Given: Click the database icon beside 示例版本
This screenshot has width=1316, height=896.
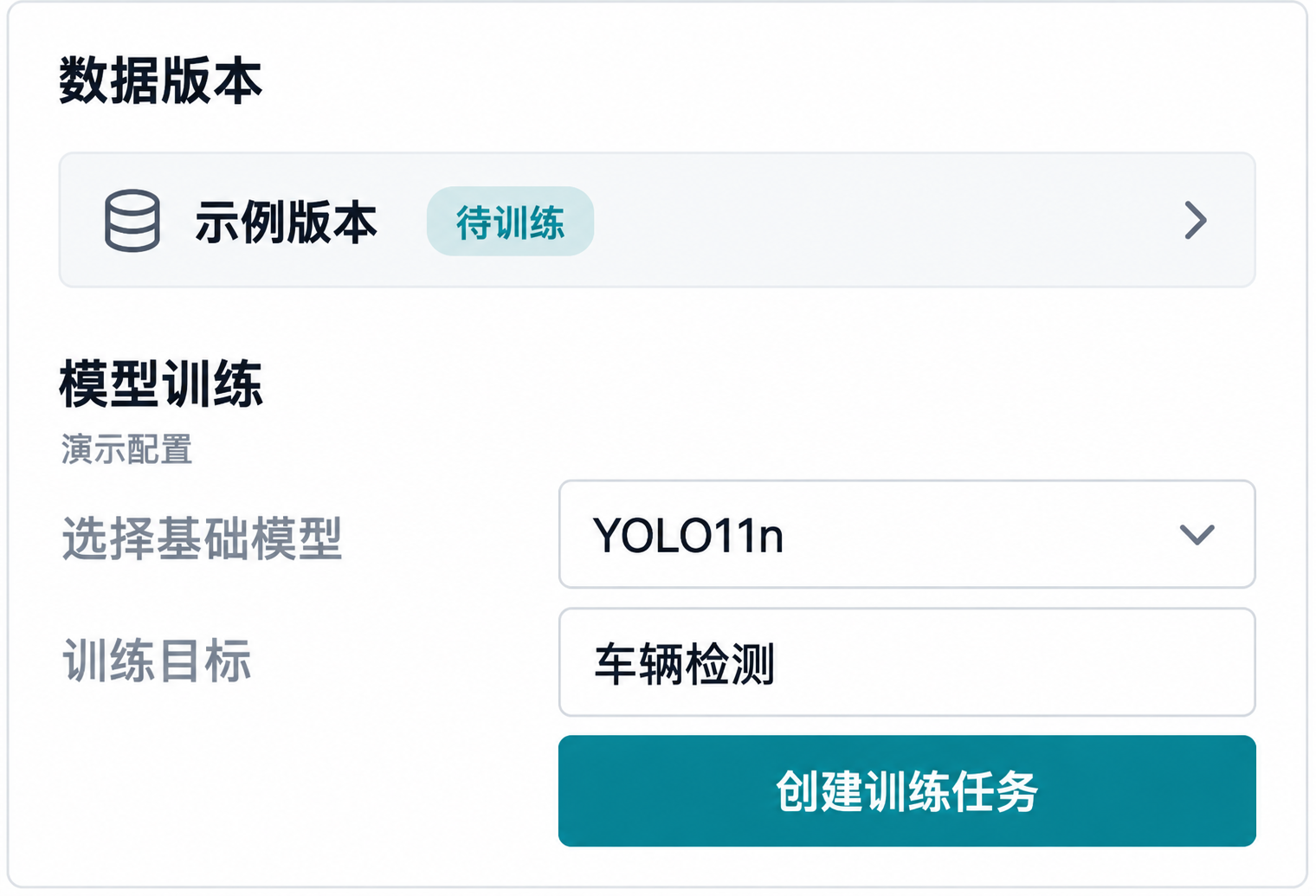Looking at the screenshot, I should (x=132, y=221).
